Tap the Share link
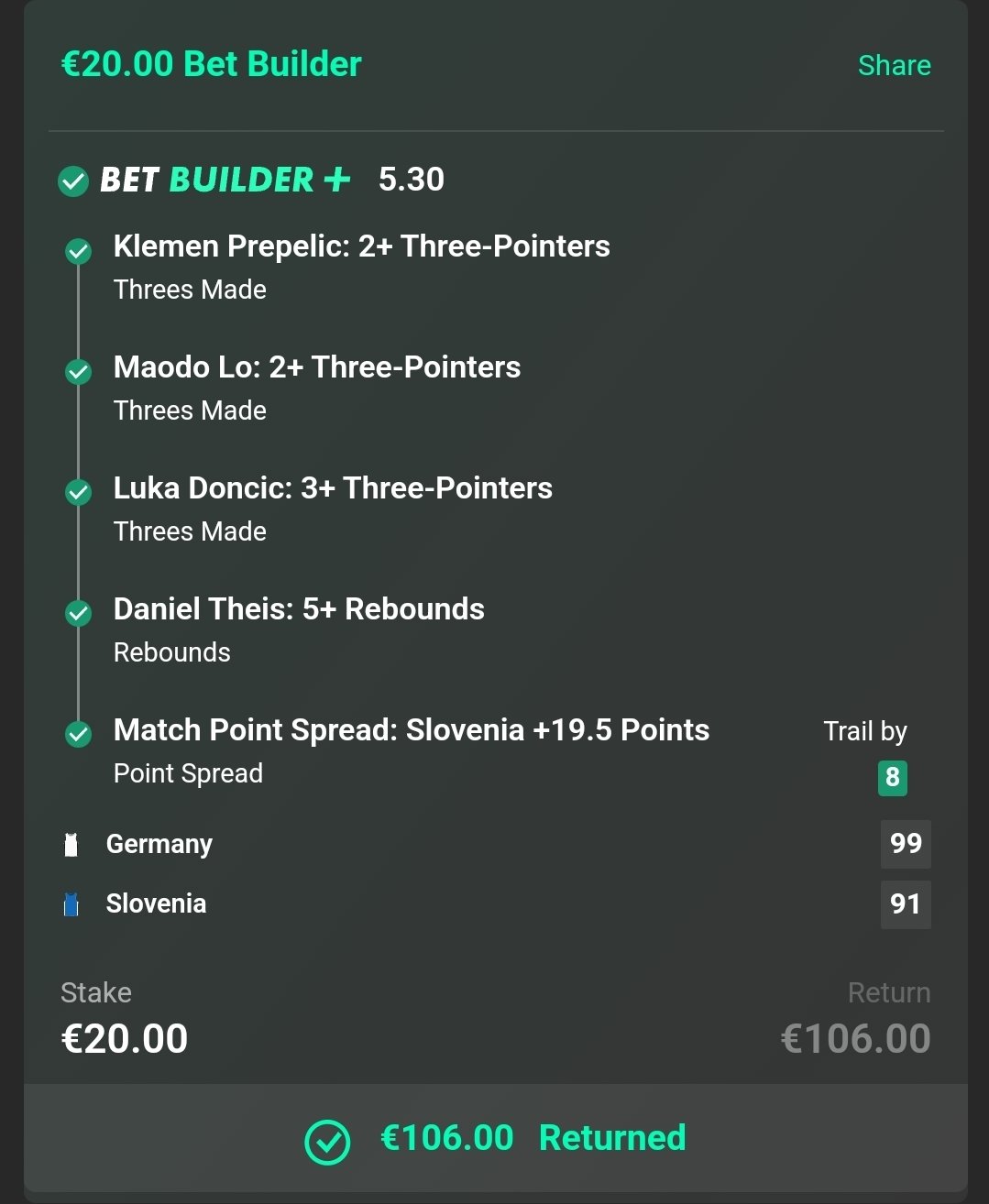 [894, 65]
